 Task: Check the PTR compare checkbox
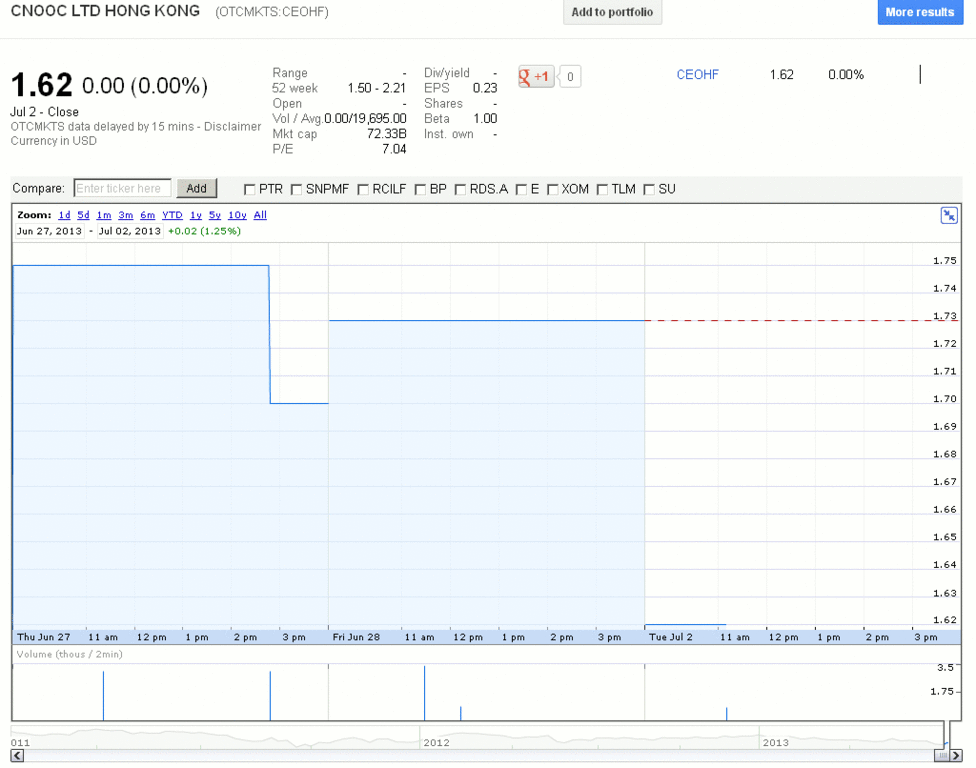click(250, 190)
